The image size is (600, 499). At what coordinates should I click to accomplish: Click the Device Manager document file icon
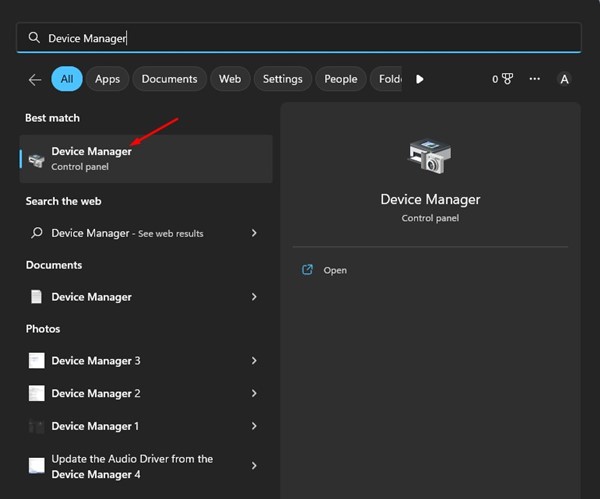[x=37, y=297]
